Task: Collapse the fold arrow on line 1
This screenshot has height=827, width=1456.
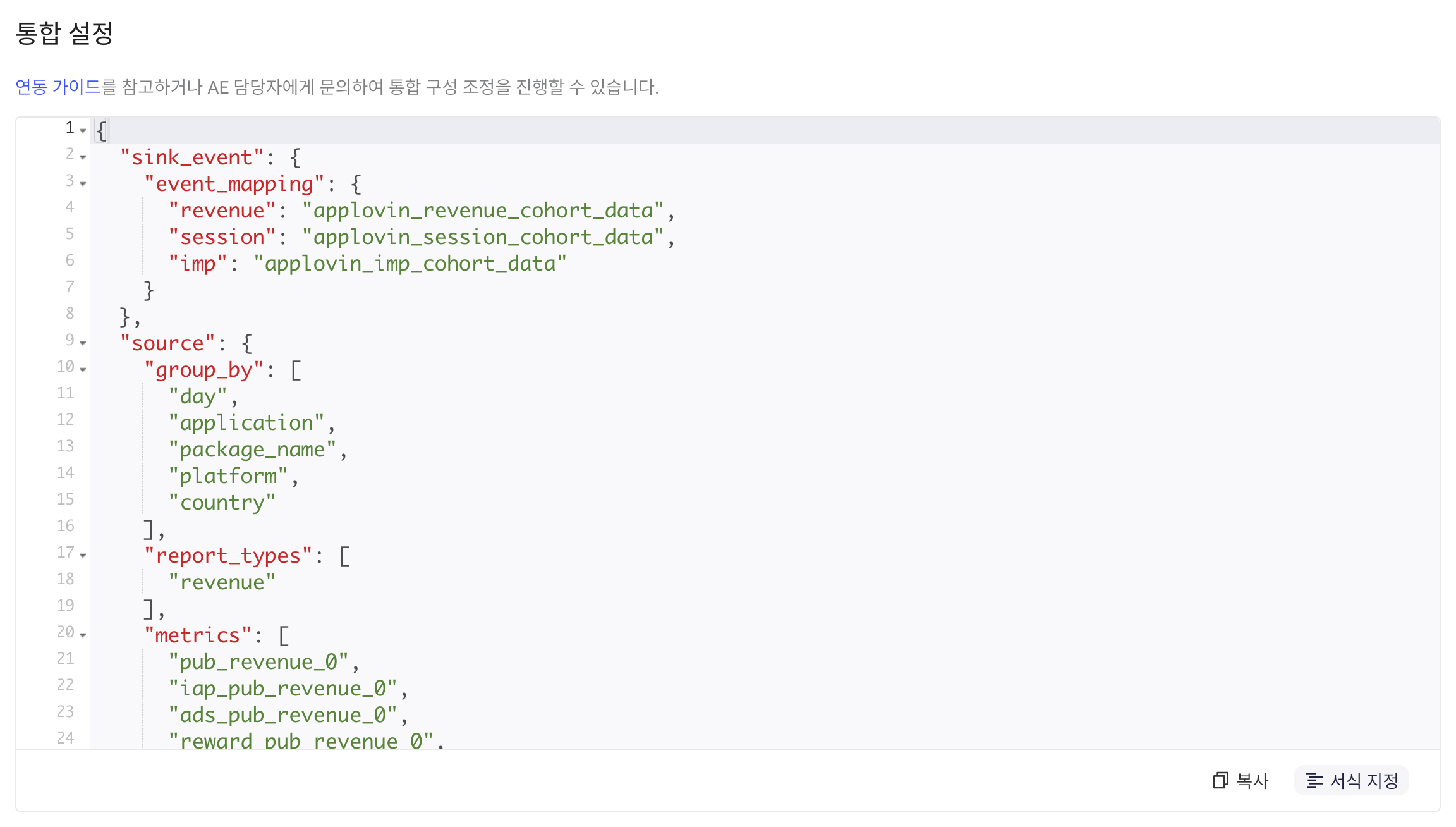Action: pos(83,130)
